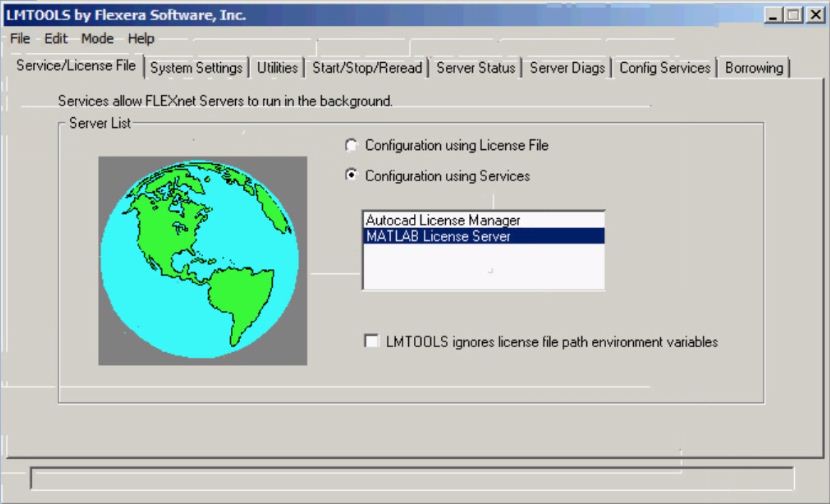Open the Server Status tab
The width and height of the screenshot is (830, 504).
point(476,68)
